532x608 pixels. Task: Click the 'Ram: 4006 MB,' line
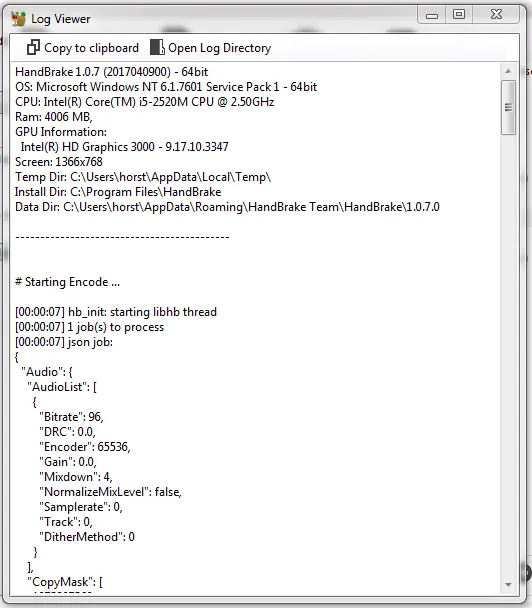tap(54, 117)
